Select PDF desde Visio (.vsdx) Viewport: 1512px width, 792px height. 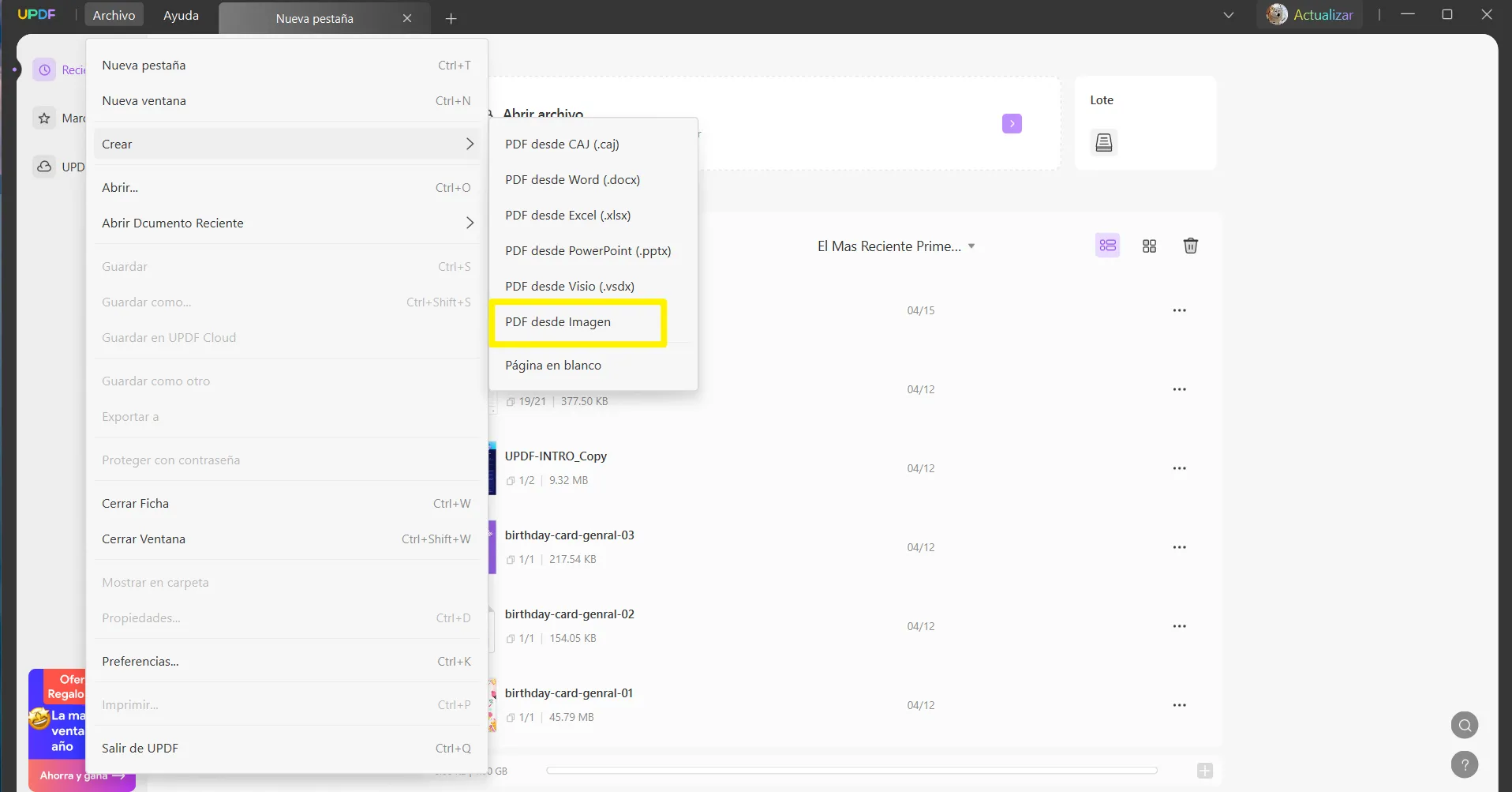pos(593,287)
